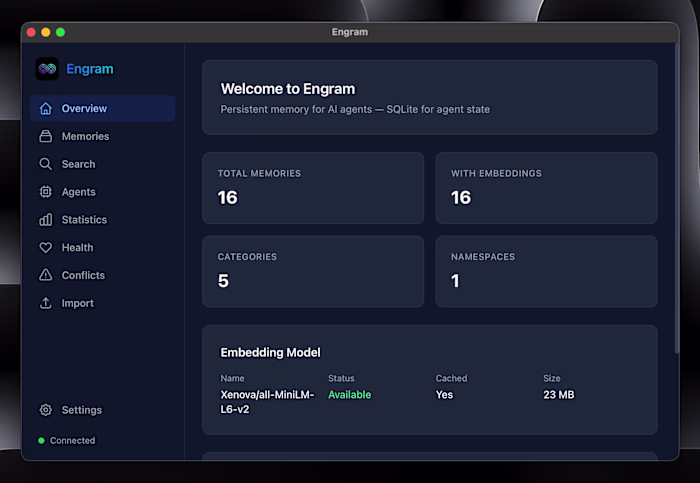Click the value 1 under Namespaces
This screenshot has height=483, width=700.
tap(455, 281)
